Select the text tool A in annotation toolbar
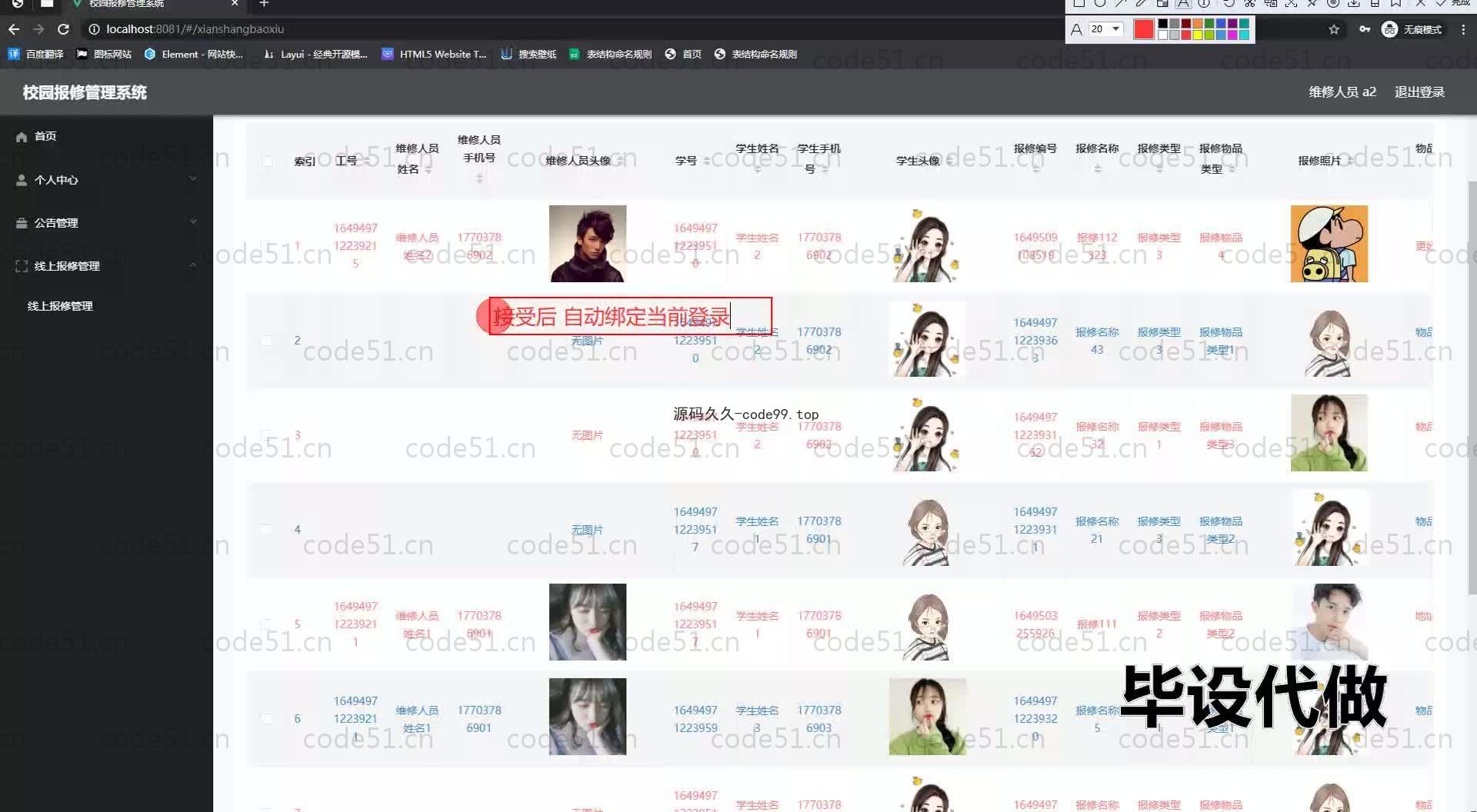Screen dimensions: 1477x812 pyautogui.click(x=1183, y=3)
